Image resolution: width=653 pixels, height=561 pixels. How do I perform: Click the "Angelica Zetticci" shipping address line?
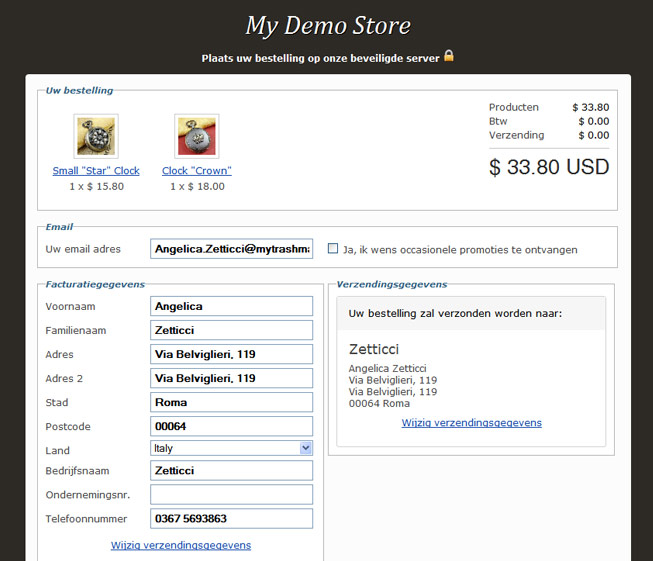click(x=387, y=368)
